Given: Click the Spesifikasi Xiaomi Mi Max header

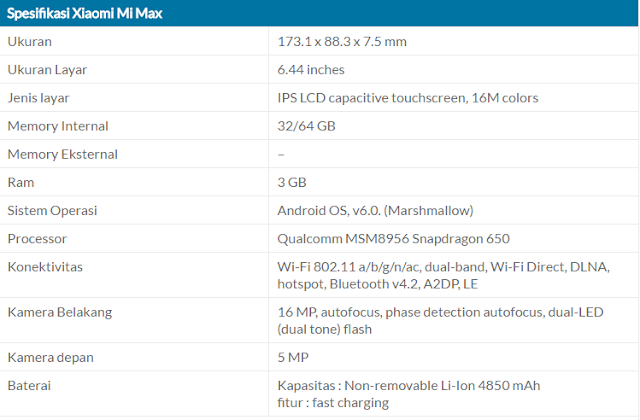Looking at the screenshot, I should pyautogui.click(x=85, y=13).
